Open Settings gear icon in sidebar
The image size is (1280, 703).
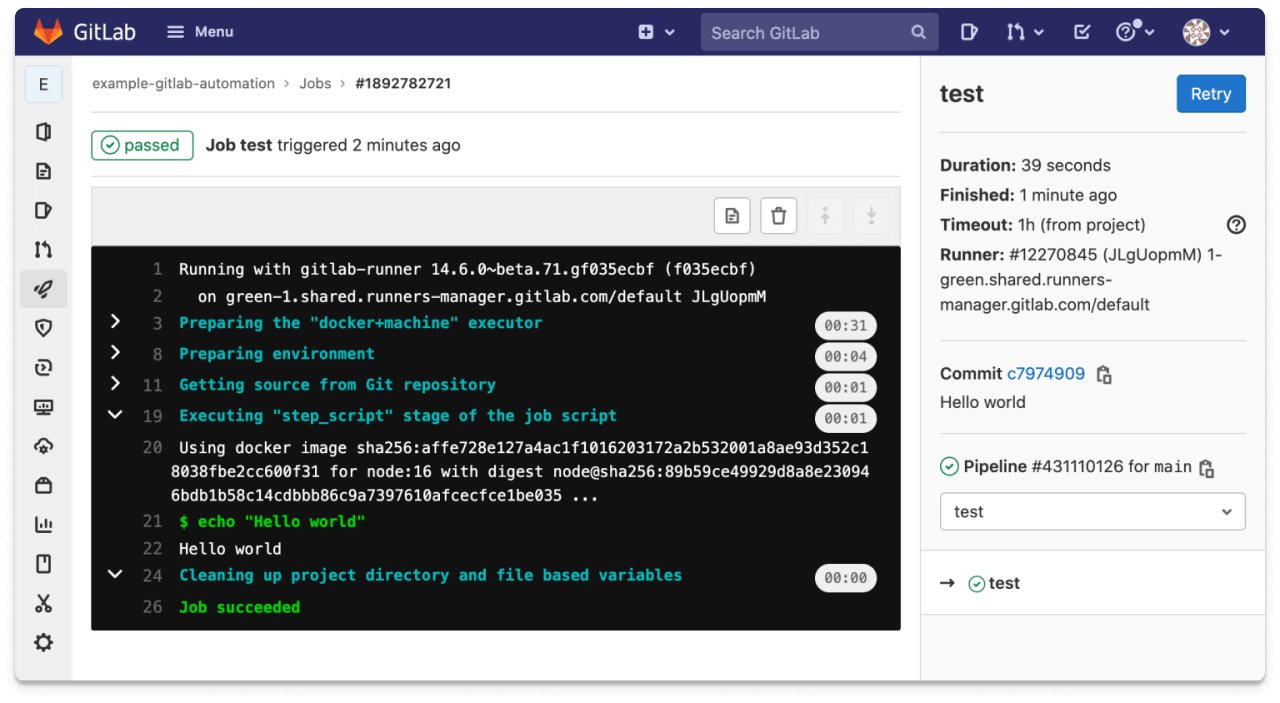(43, 642)
